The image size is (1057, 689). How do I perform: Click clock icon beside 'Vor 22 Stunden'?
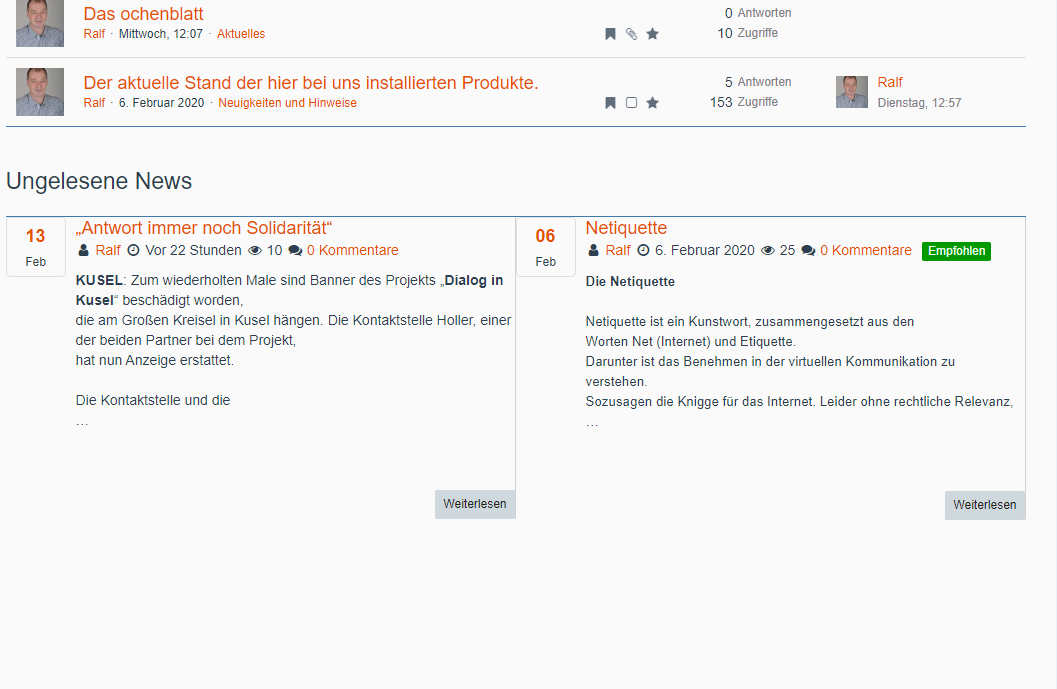(x=133, y=251)
